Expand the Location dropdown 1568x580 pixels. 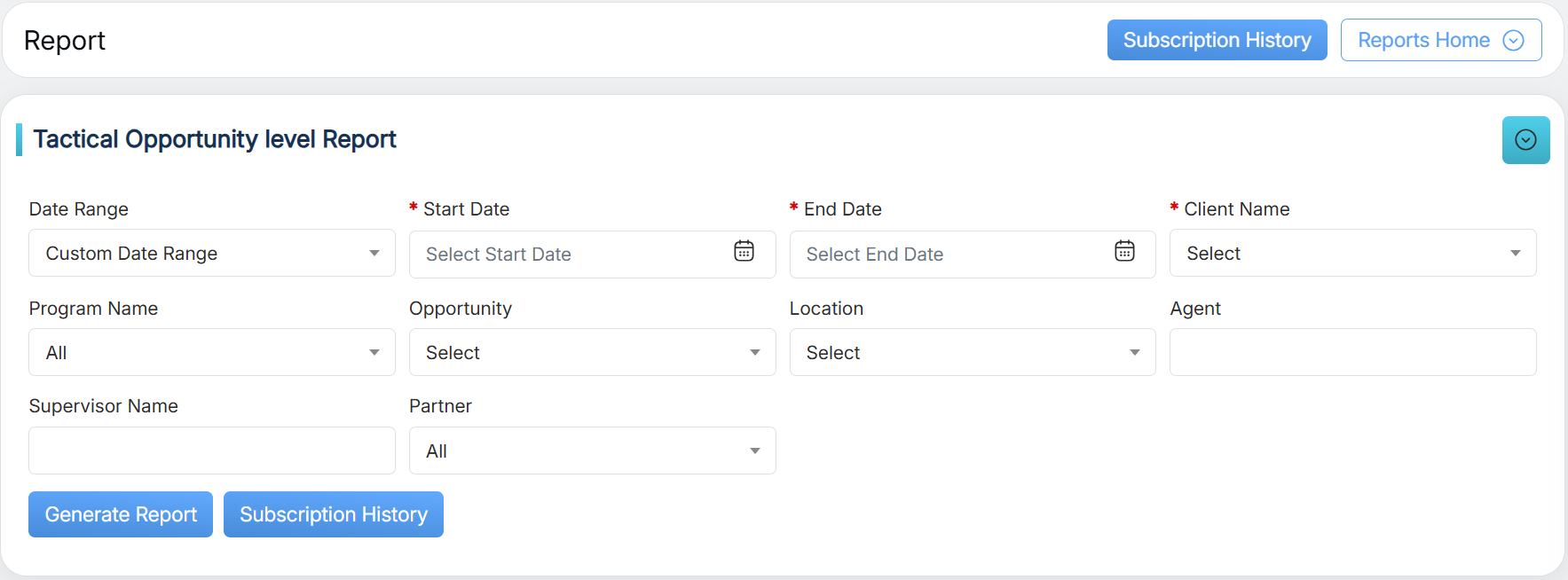tap(972, 353)
